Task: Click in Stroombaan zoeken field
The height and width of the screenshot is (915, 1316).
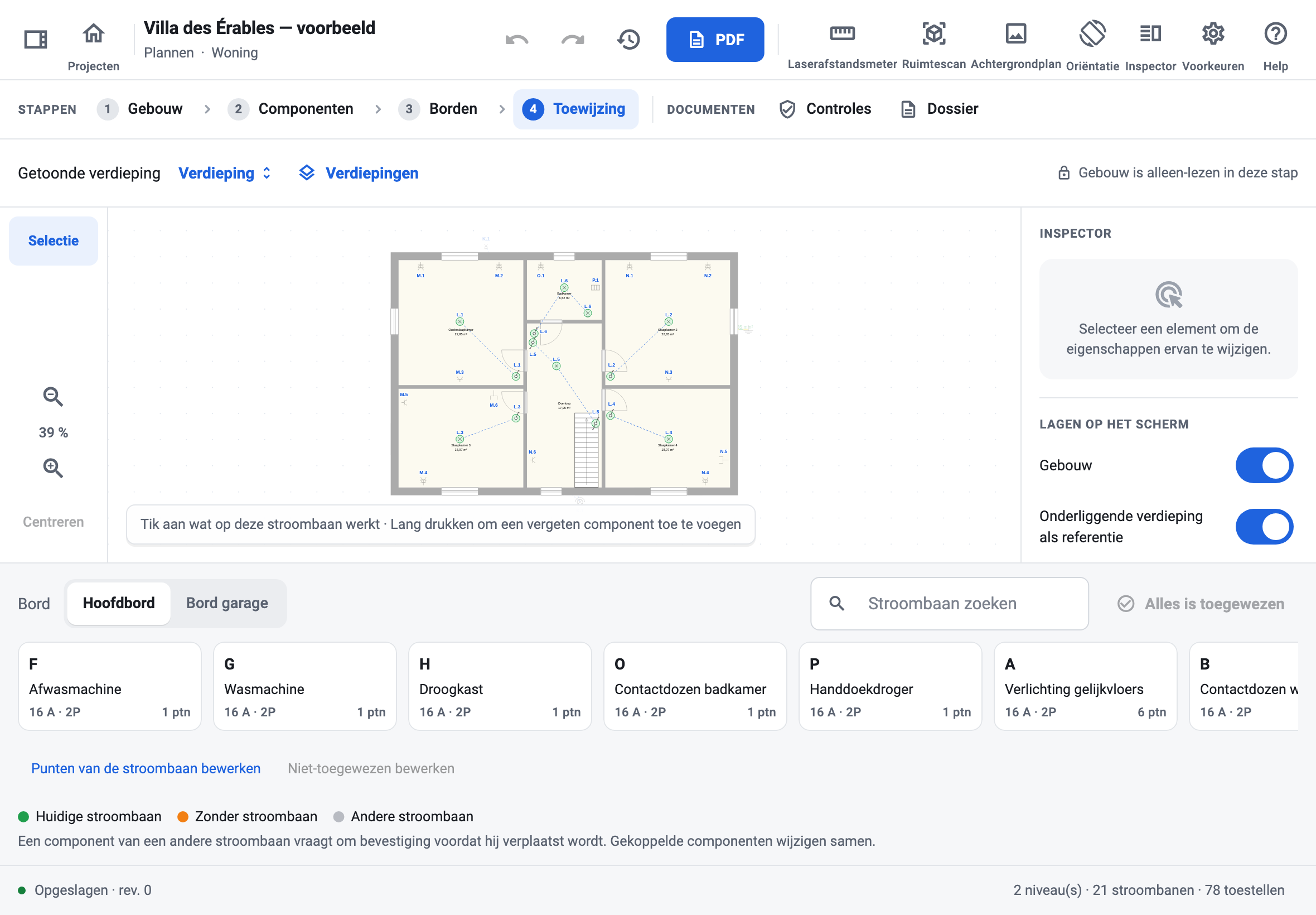Action: pos(949,603)
